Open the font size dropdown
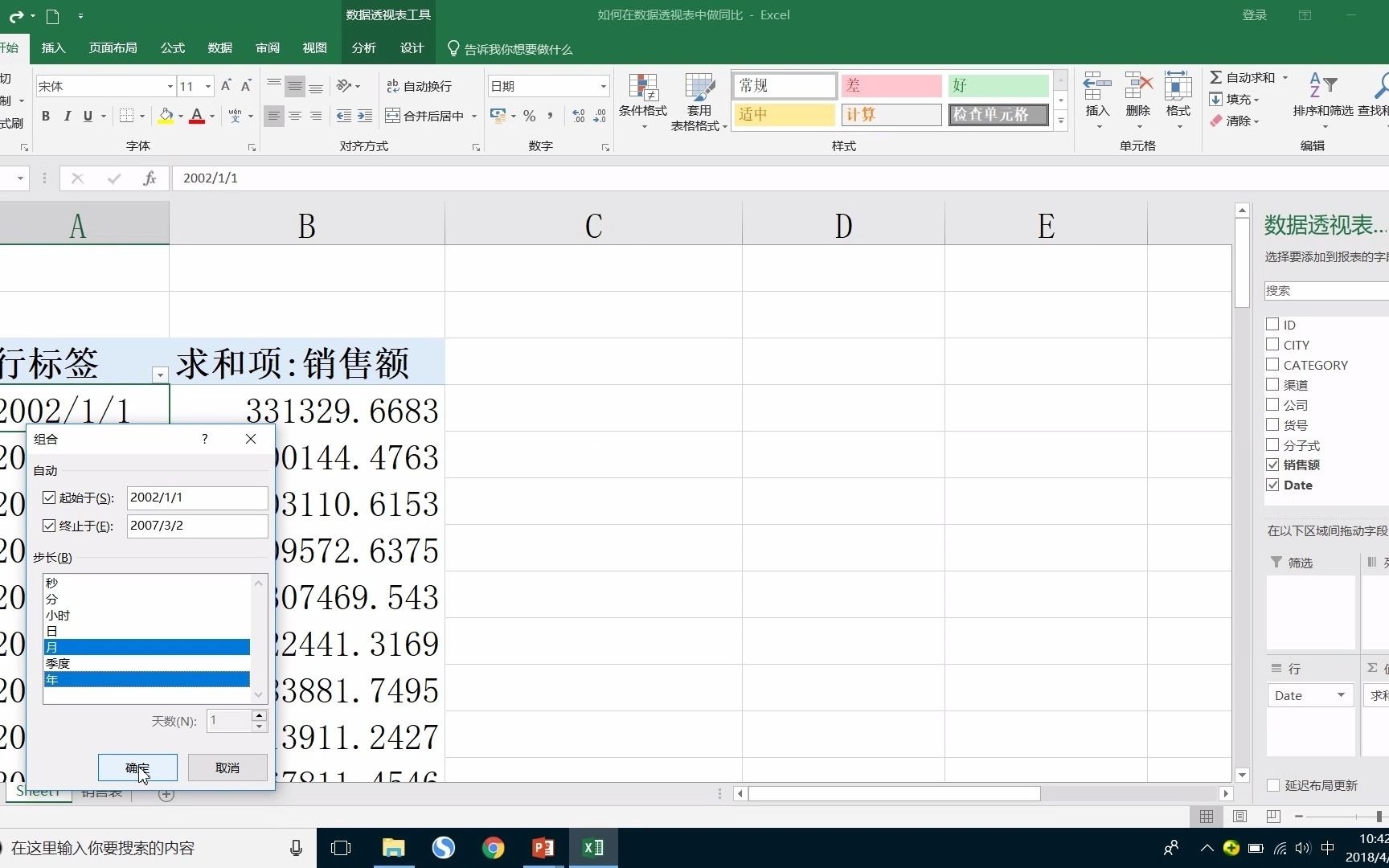This screenshot has height=868, width=1389. 207,86
